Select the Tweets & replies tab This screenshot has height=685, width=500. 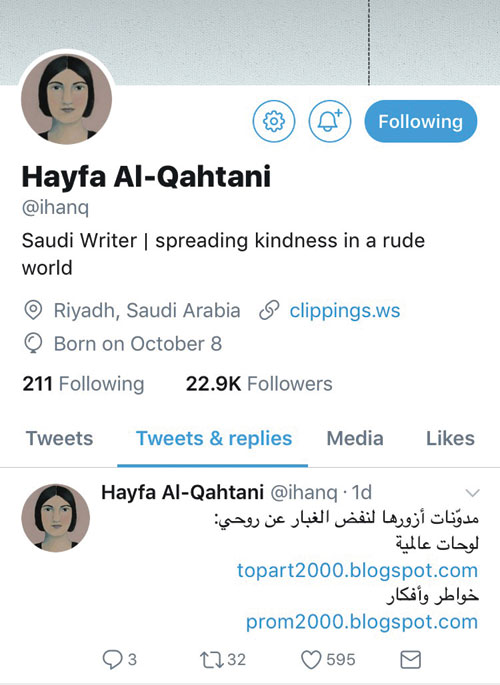coord(214,438)
